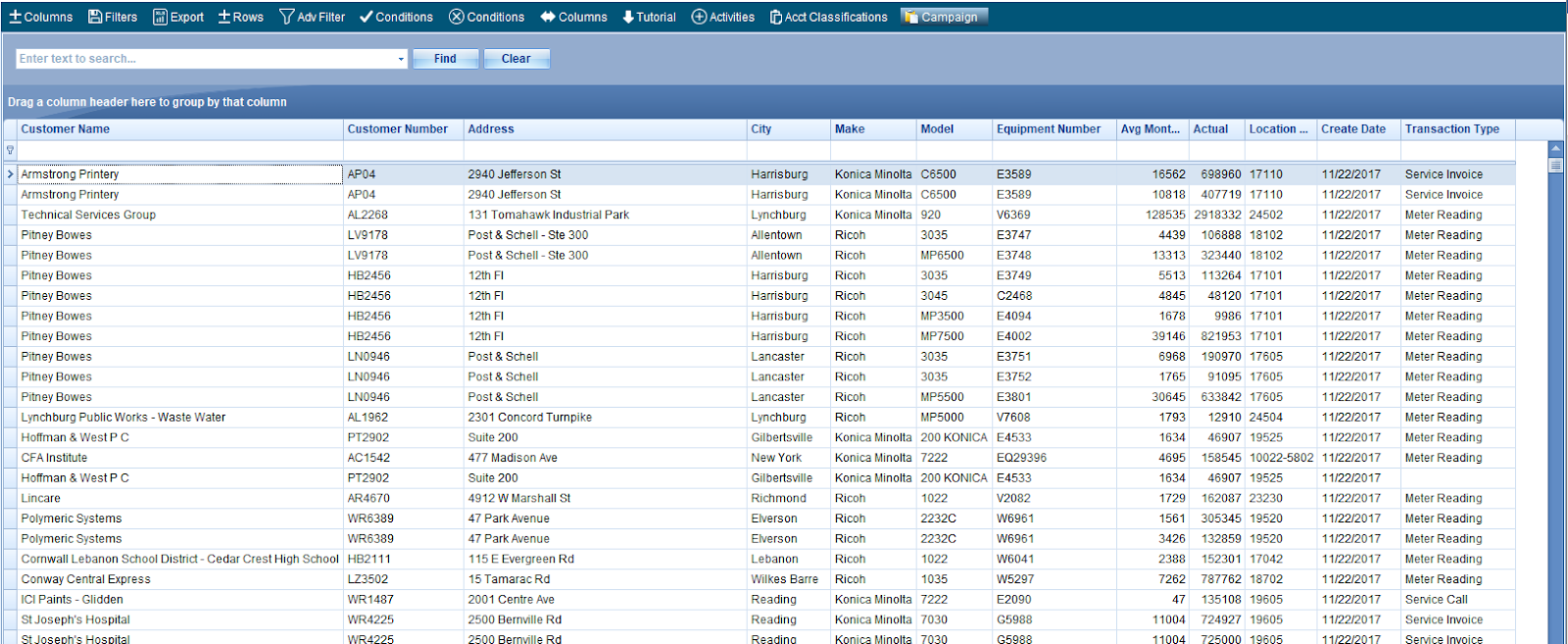Image resolution: width=1568 pixels, height=644 pixels.
Task: Click the funnel icon in the filter row
Action: coord(10,150)
